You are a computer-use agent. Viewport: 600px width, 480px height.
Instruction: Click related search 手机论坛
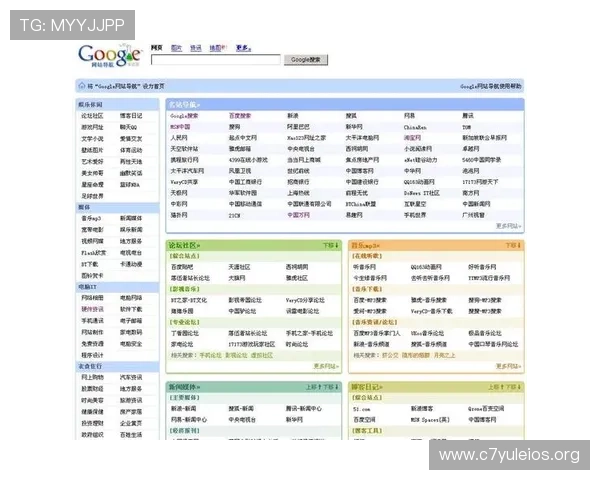pos(210,355)
